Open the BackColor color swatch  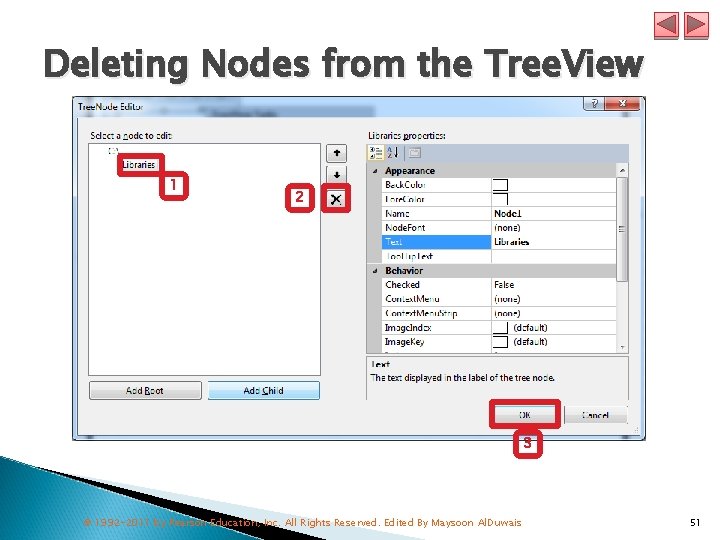point(500,185)
